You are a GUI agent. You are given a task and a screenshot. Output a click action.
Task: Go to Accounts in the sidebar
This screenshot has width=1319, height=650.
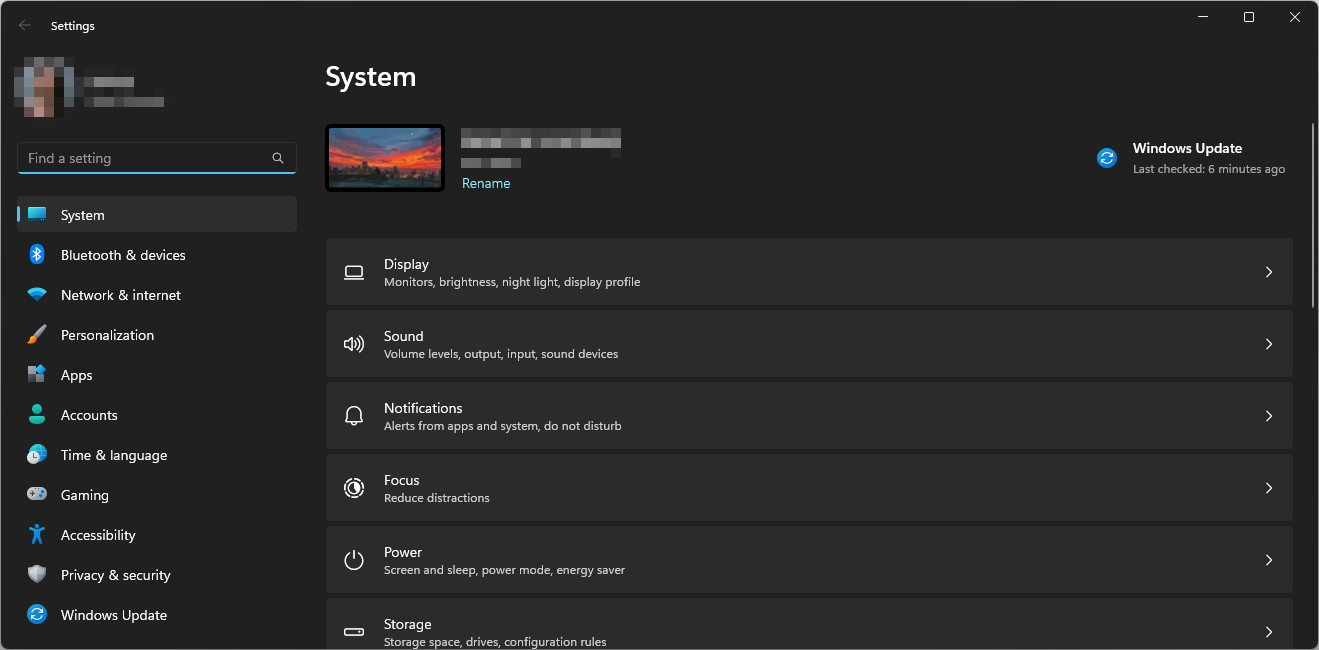(89, 415)
